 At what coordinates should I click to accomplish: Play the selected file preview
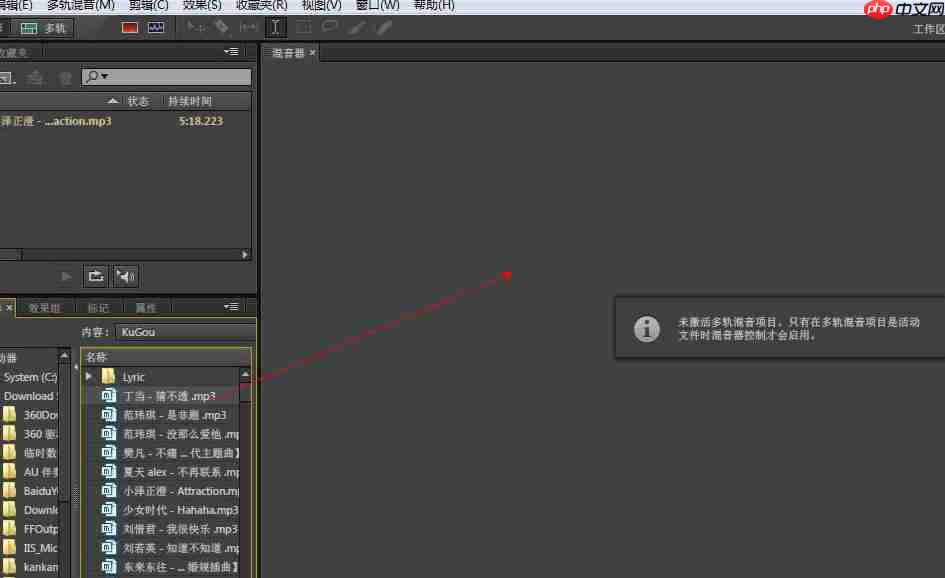pyautogui.click(x=66, y=277)
